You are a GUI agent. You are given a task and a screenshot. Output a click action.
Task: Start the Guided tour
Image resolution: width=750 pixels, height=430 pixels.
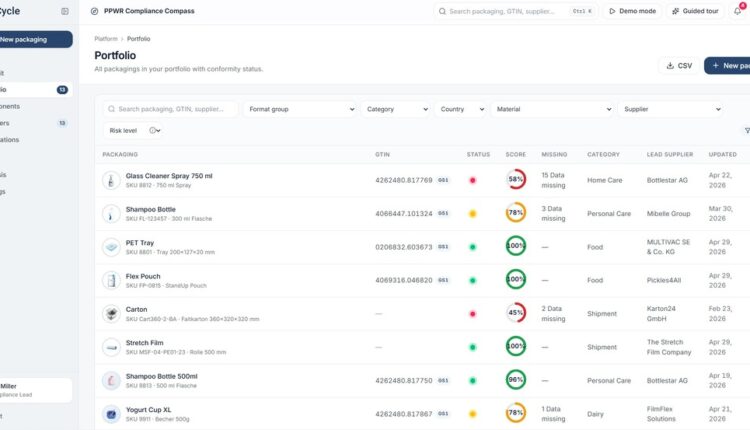pyautogui.click(x=695, y=11)
